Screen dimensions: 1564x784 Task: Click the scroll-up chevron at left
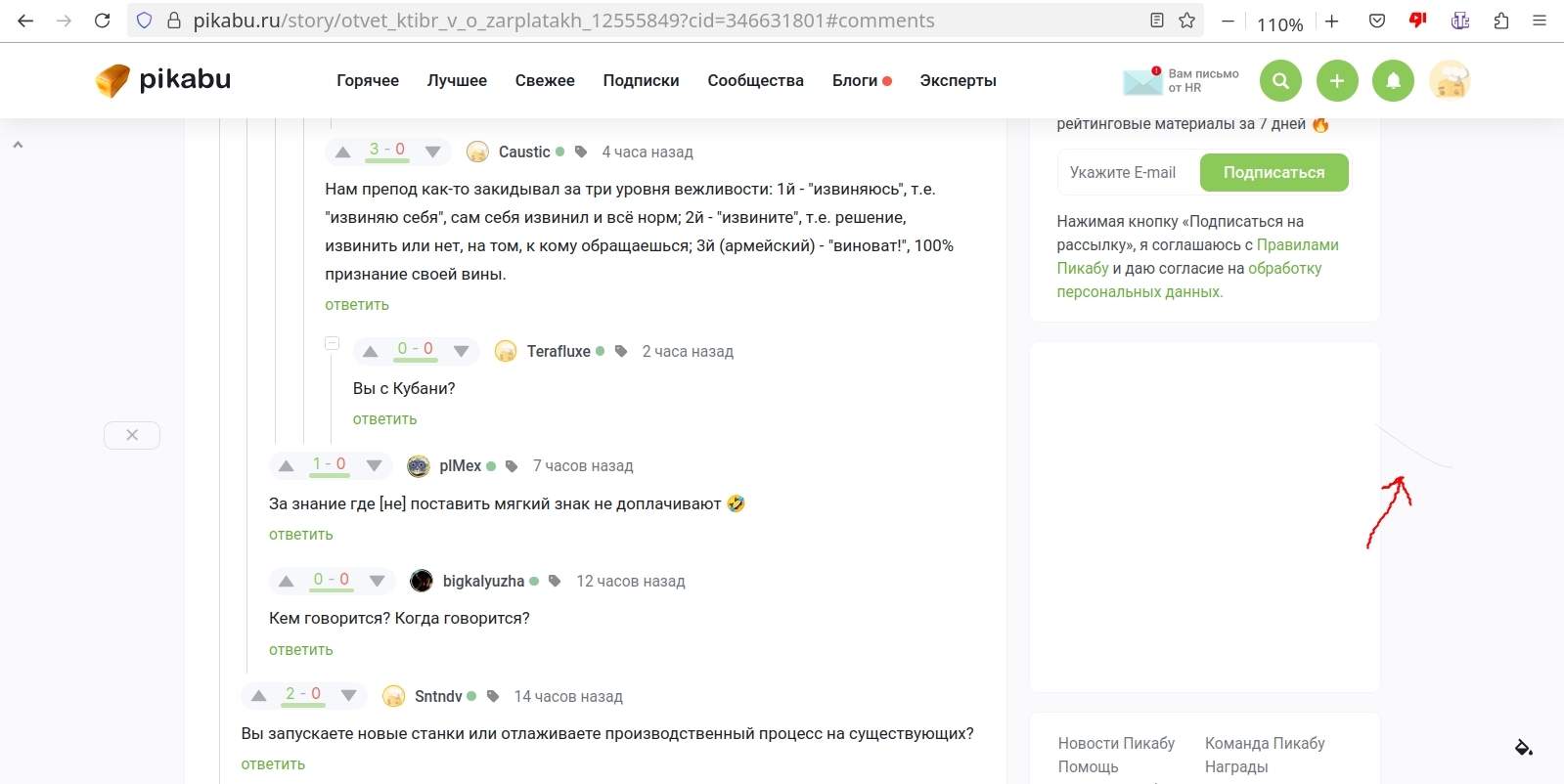(x=18, y=145)
